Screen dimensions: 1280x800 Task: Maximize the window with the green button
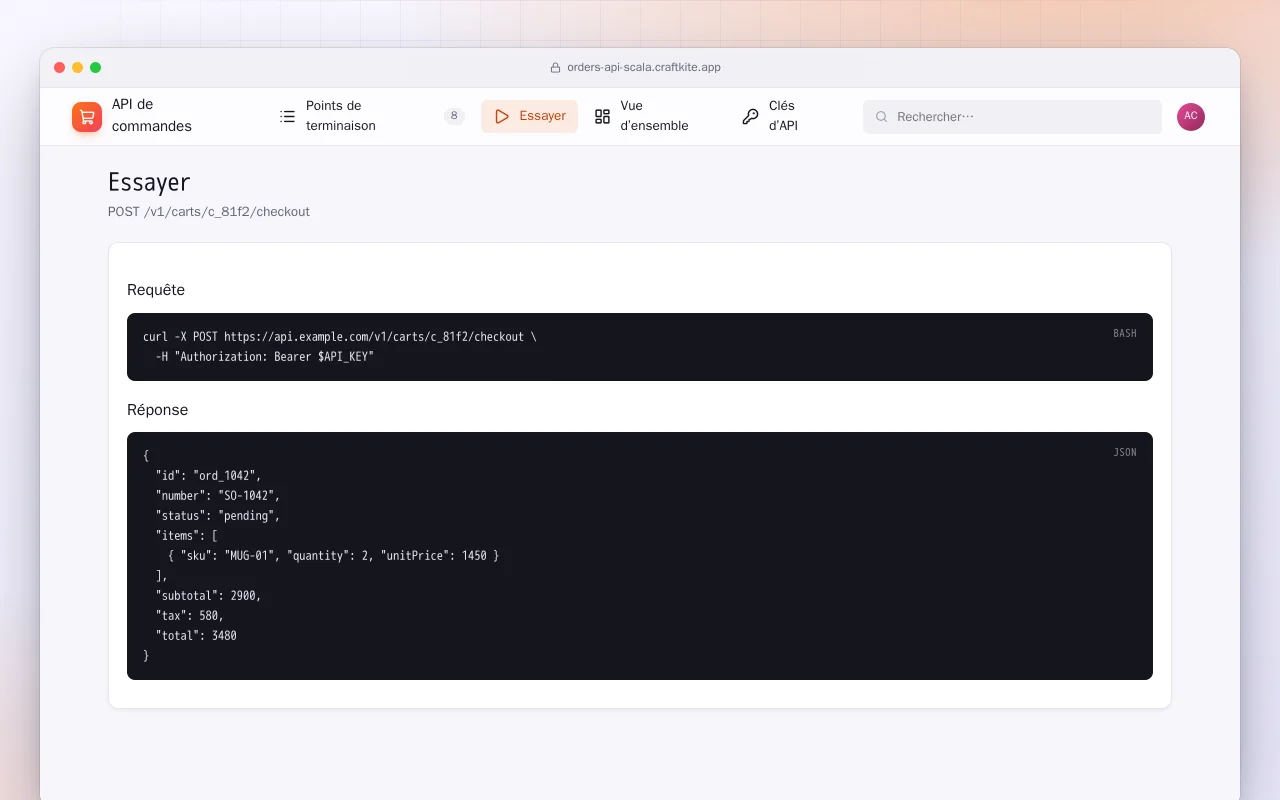pos(96,68)
